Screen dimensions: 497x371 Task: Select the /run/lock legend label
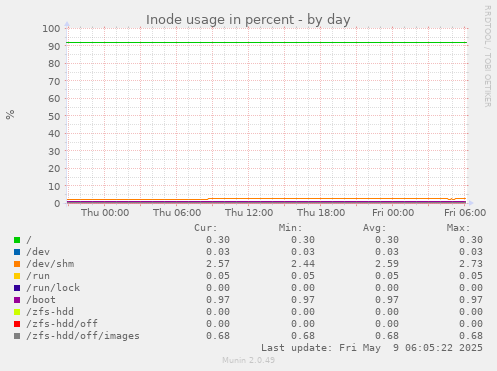53,288
